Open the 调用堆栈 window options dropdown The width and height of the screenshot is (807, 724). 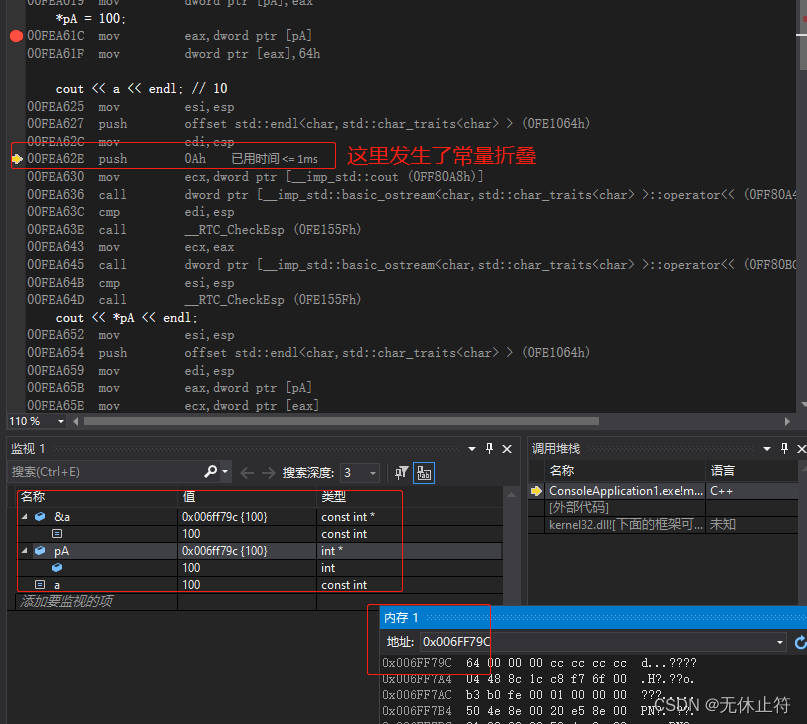tap(767, 449)
